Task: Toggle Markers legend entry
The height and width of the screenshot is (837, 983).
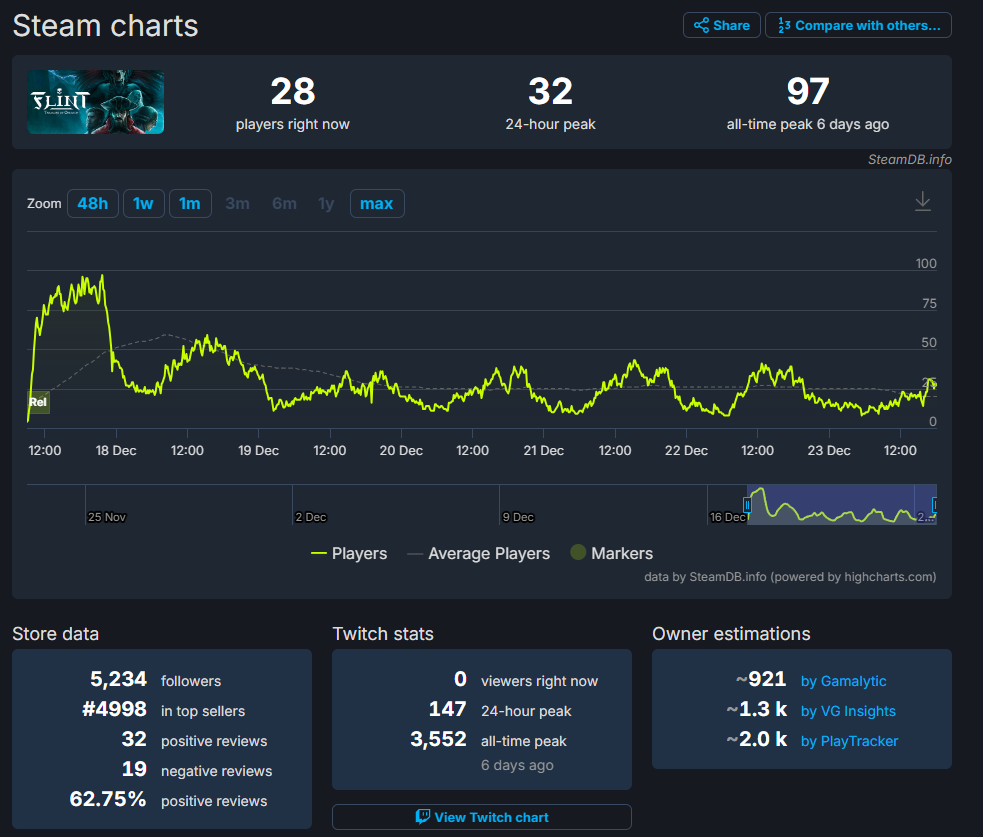Action: click(612, 554)
